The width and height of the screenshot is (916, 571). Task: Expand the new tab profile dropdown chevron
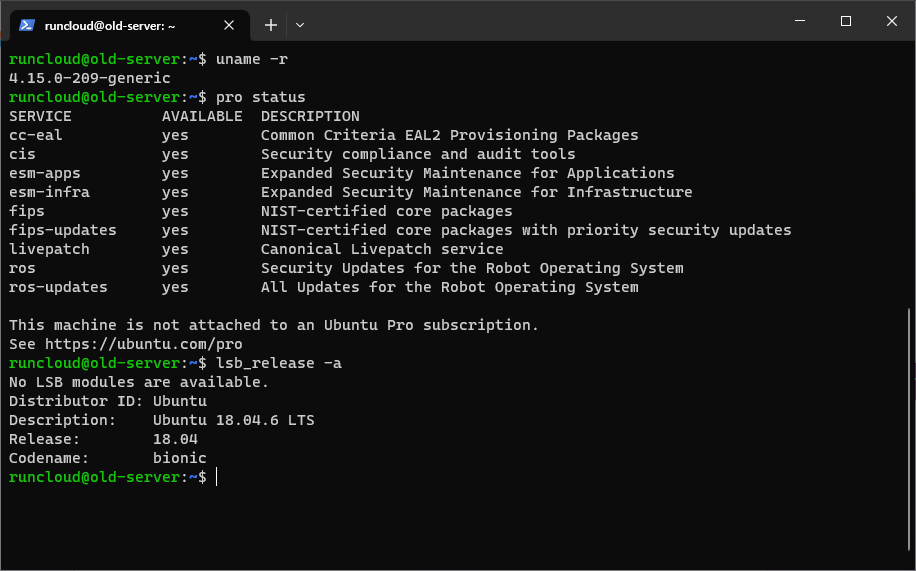(300, 25)
